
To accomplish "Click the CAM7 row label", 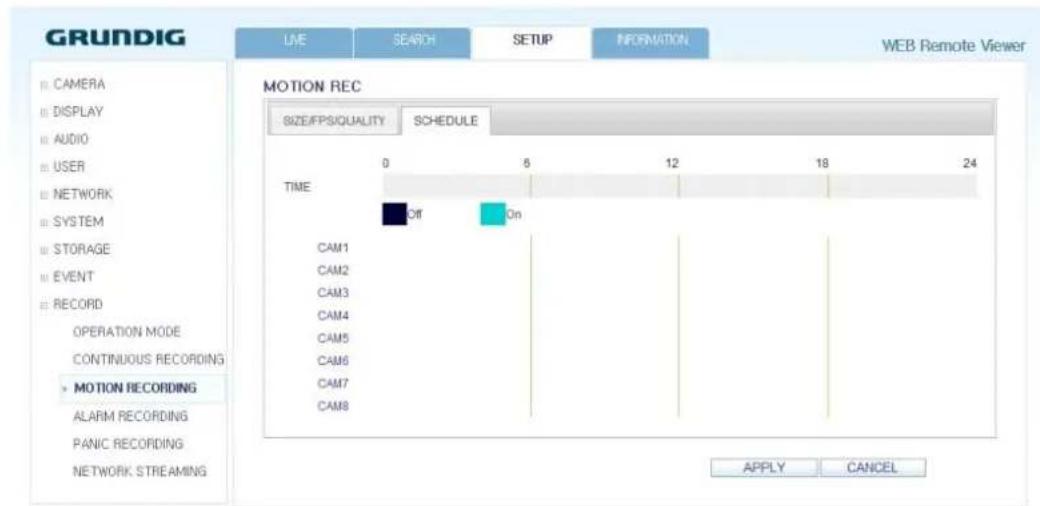I will coord(334,383).
